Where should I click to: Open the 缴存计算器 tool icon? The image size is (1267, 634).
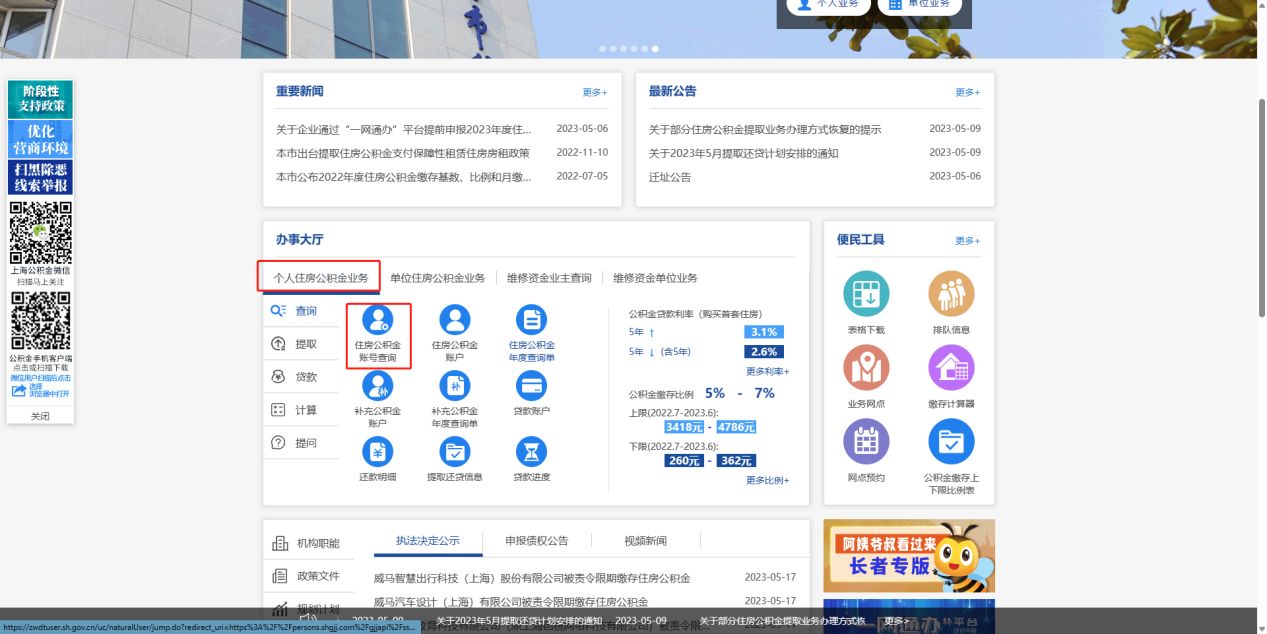(950, 369)
